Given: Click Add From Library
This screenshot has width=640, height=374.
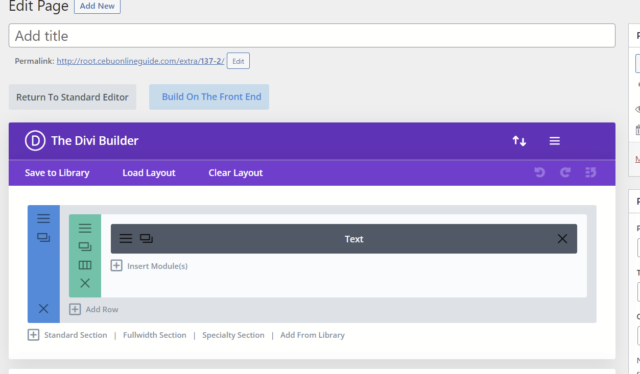Looking at the screenshot, I should 312,335.
